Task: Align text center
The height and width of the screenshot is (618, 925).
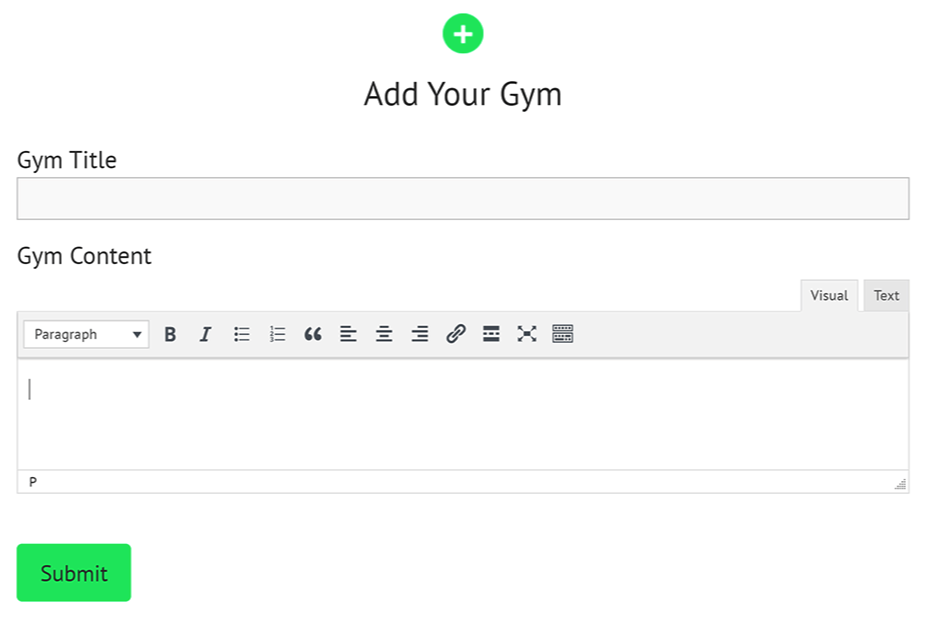Action: [x=384, y=335]
